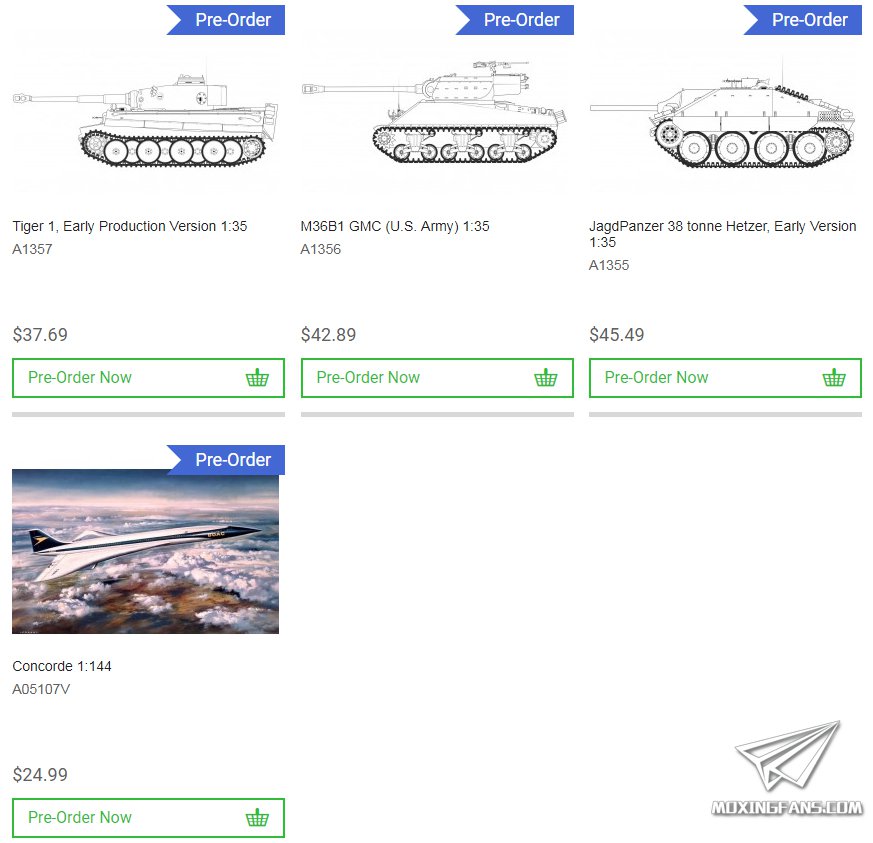Image resolution: width=873 pixels, height=843 pixels.
Task: Click the Pre-Order ribbon above Tiger 1
Action: (x=226, y=20)
